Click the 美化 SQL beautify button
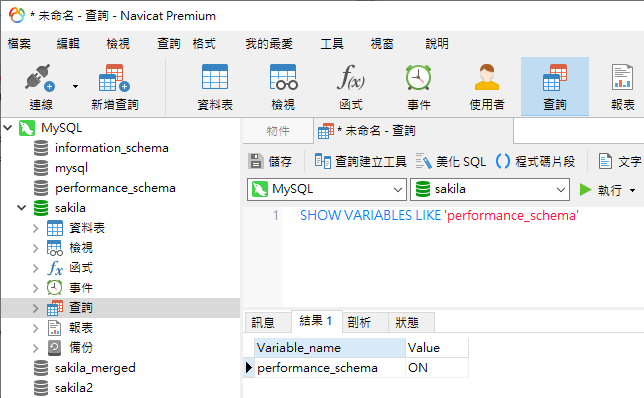The image size is (644, 398). pos(451,161)
